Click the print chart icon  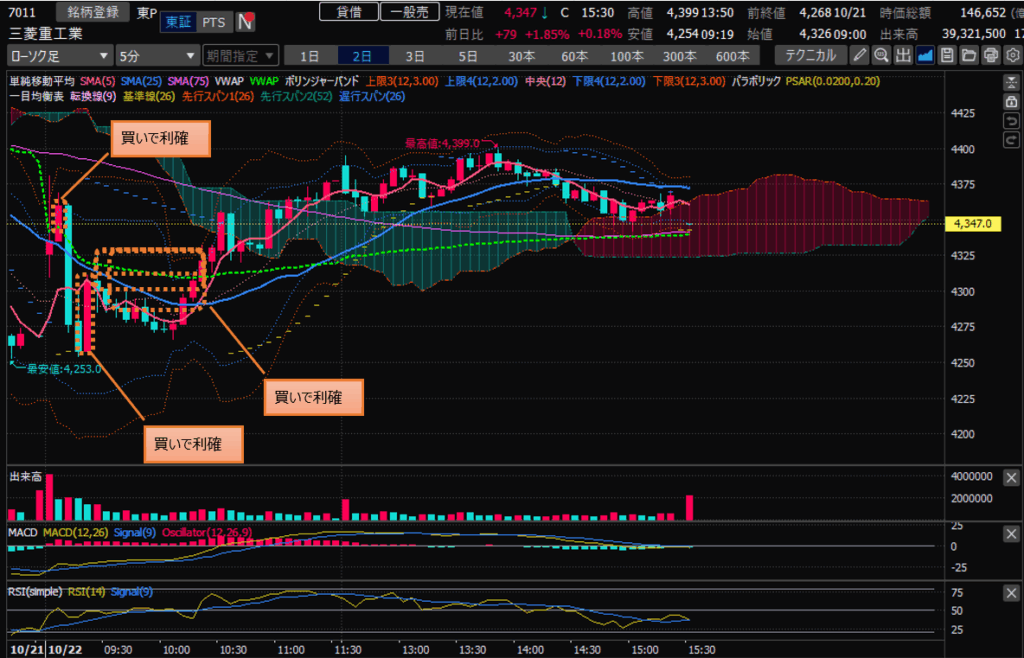coord(990,55)
